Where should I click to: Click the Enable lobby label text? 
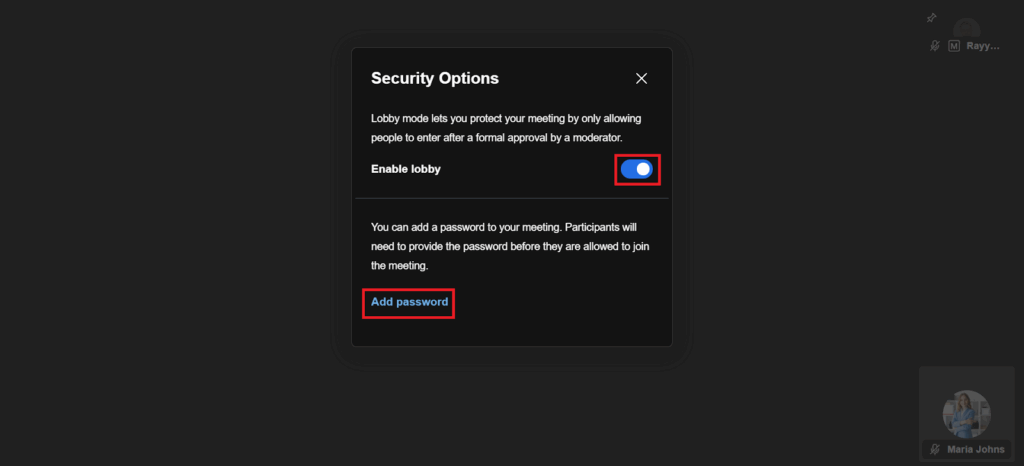click(406, 169)
